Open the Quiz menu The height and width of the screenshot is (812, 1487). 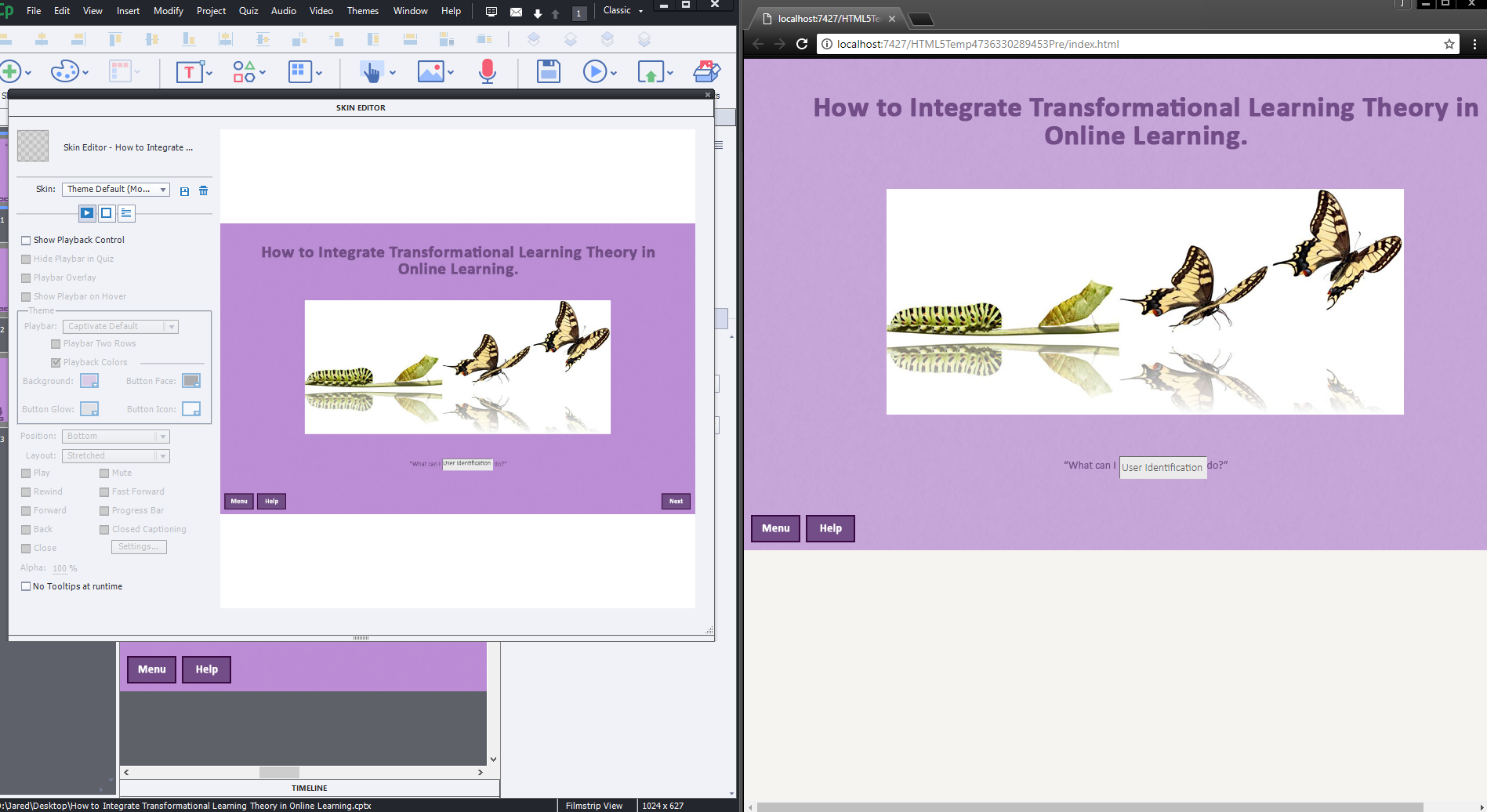click(x=248, y=11)
